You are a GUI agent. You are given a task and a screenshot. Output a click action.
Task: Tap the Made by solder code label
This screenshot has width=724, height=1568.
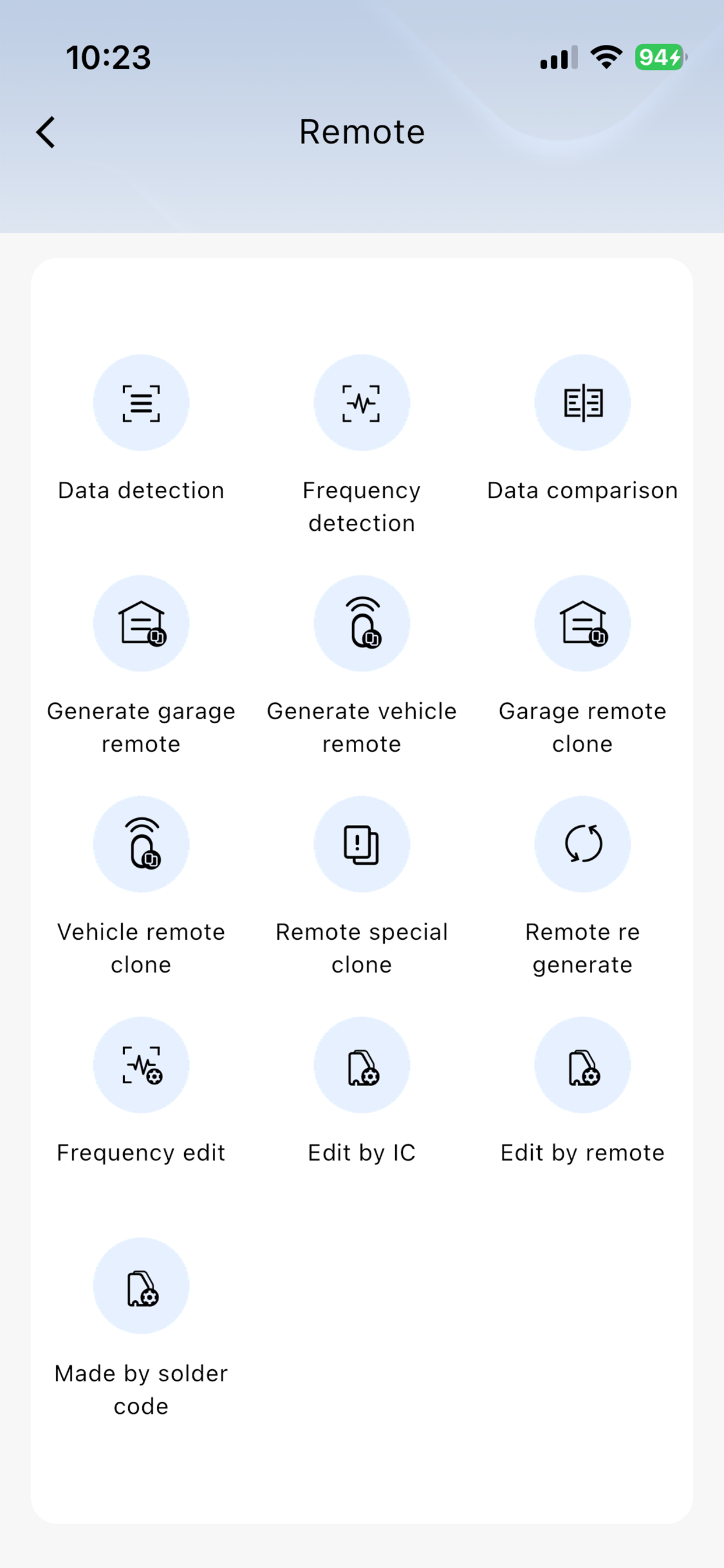coord(141,1389)
